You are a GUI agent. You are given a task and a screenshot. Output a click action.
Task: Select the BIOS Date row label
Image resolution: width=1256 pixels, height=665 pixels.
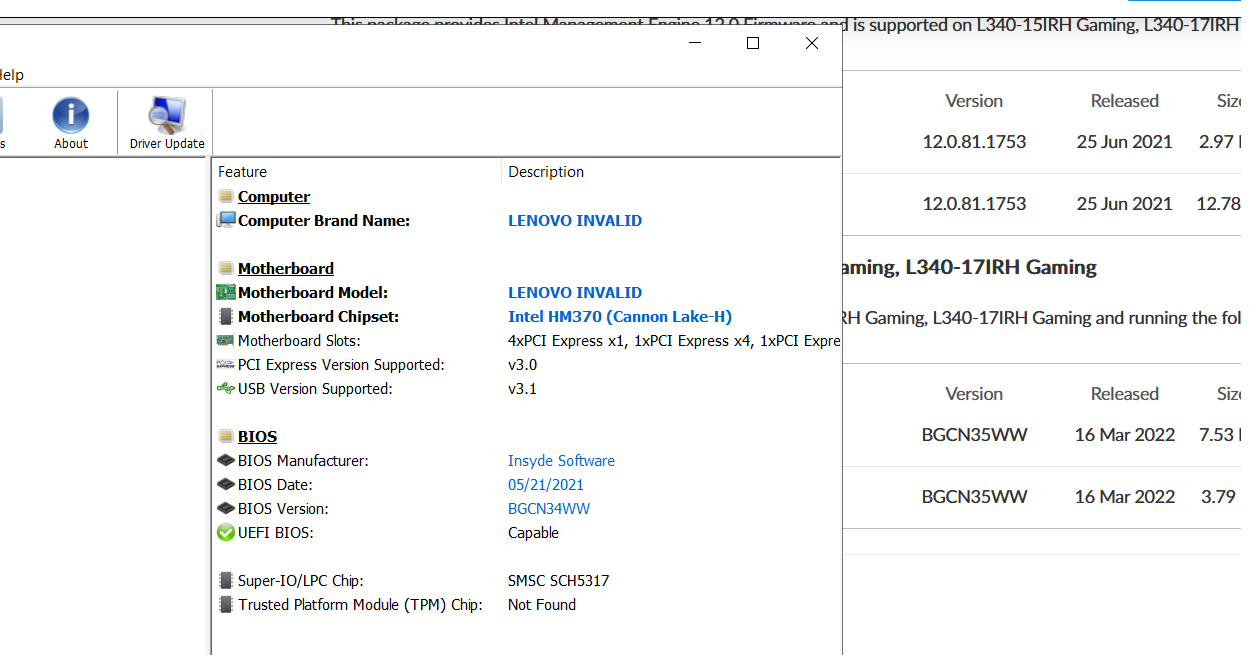point(275,485)
